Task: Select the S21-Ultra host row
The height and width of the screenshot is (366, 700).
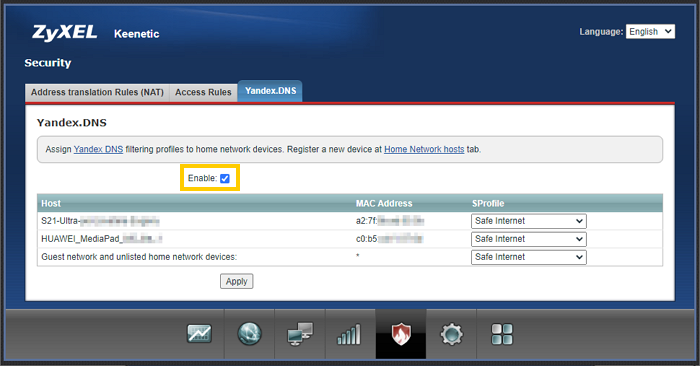Action: pos(350,221)
